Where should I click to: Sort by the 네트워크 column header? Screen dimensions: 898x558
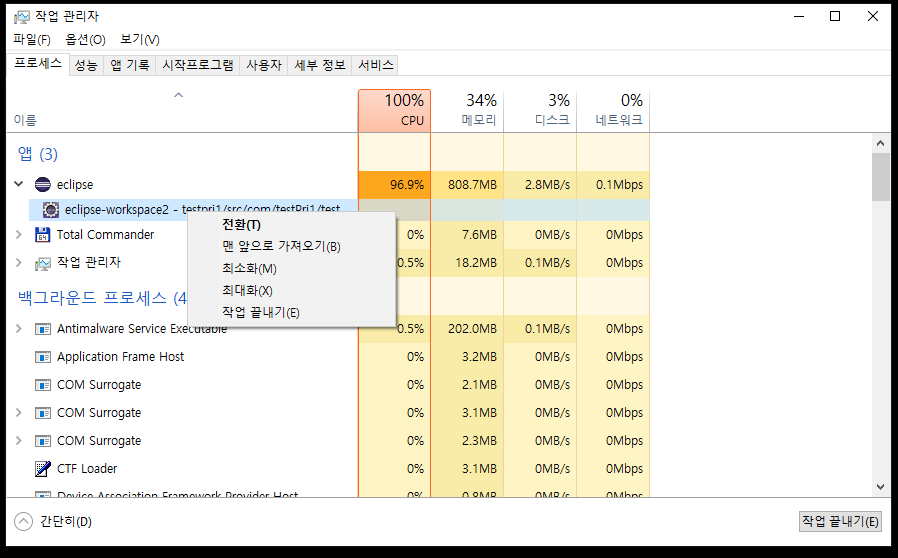pyautogui.click(x=613, y=111)
